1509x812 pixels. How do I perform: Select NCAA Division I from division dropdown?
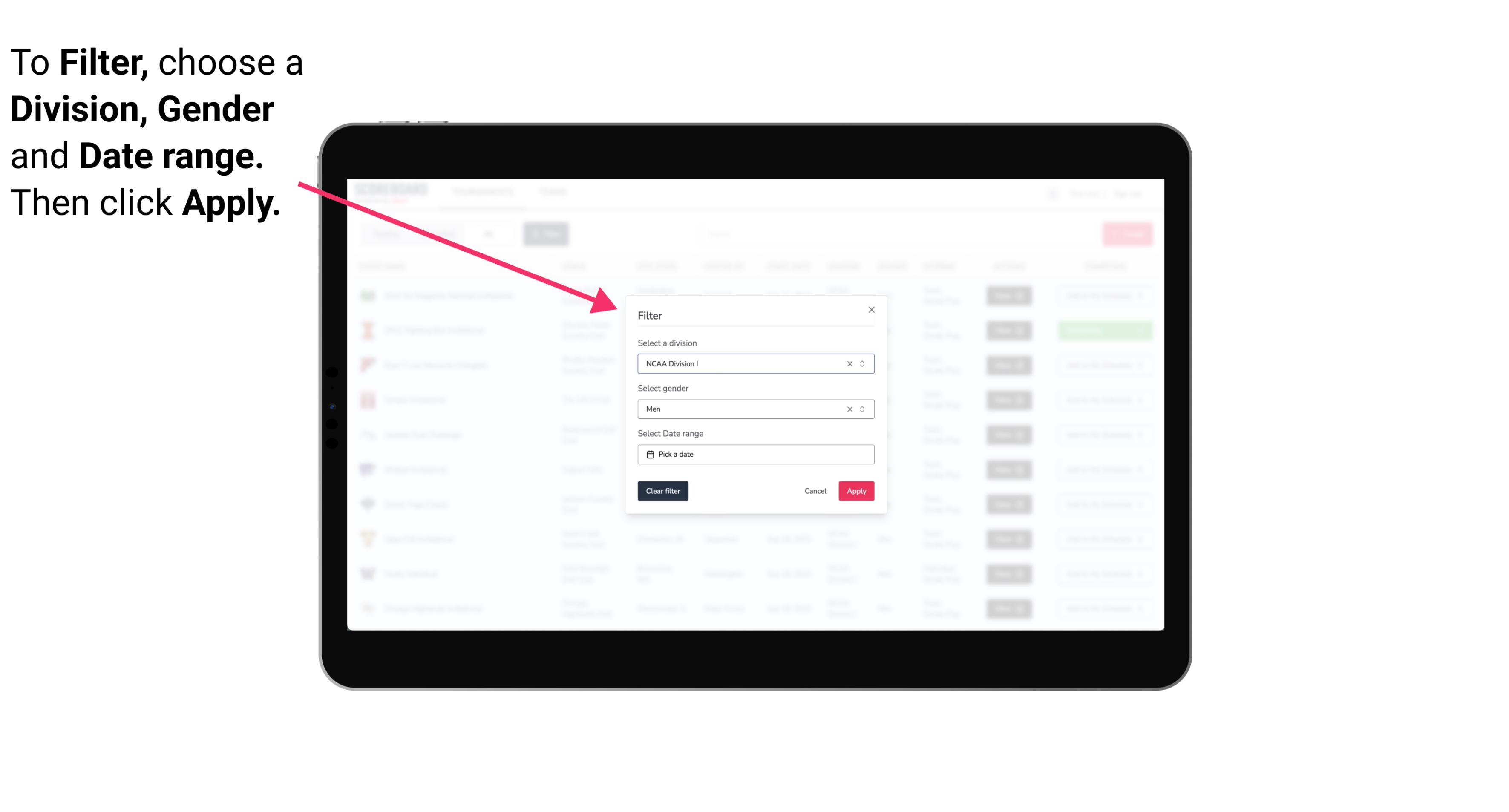coord(755,363)
